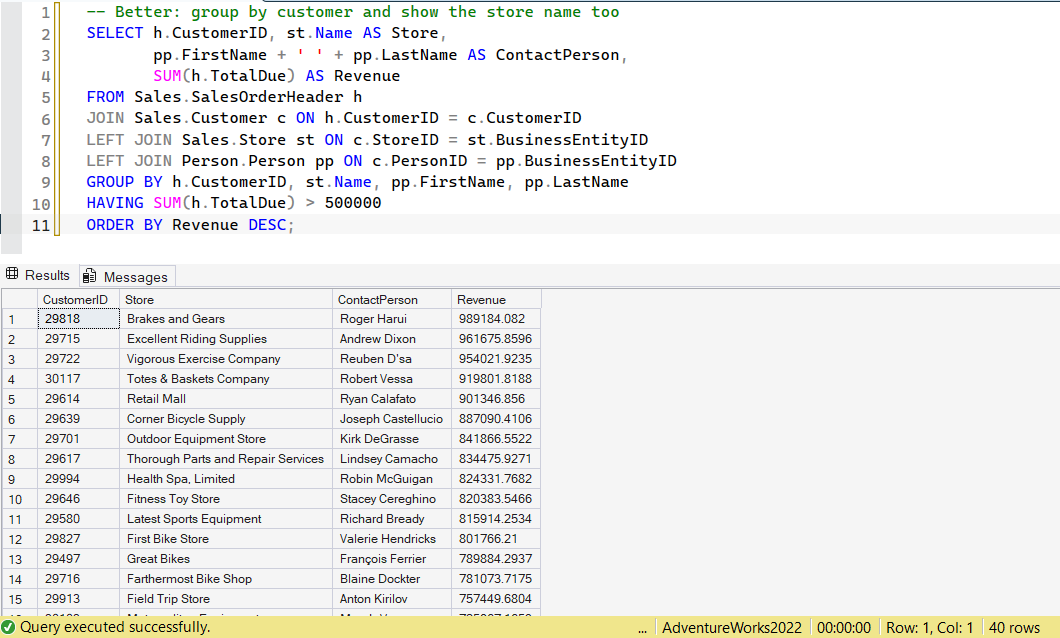1060x638 pixels.
Task: Place cursor on the HAVING SUM line
Action: [234, 203]
